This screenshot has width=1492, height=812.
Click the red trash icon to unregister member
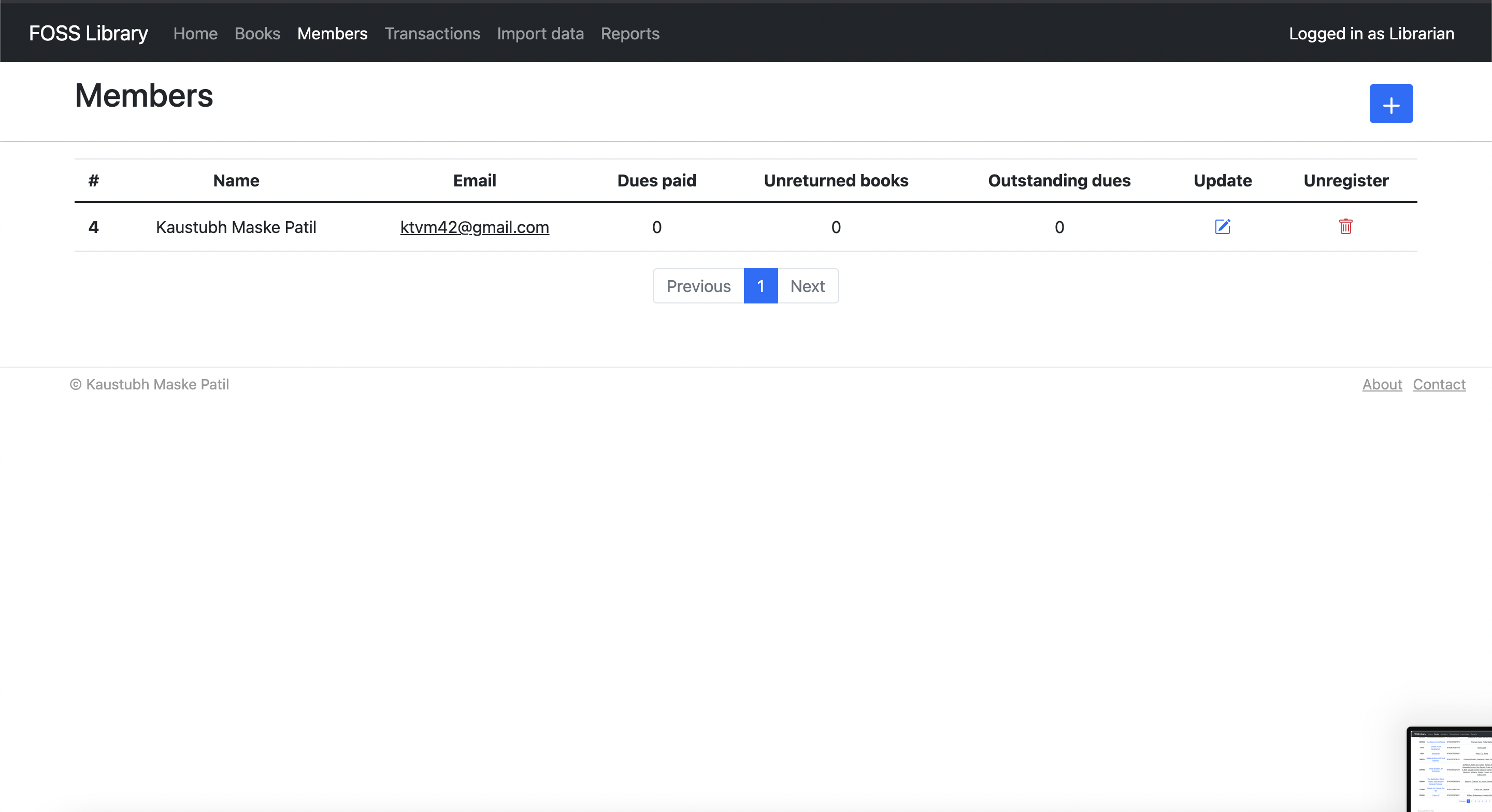(1345, 227)
